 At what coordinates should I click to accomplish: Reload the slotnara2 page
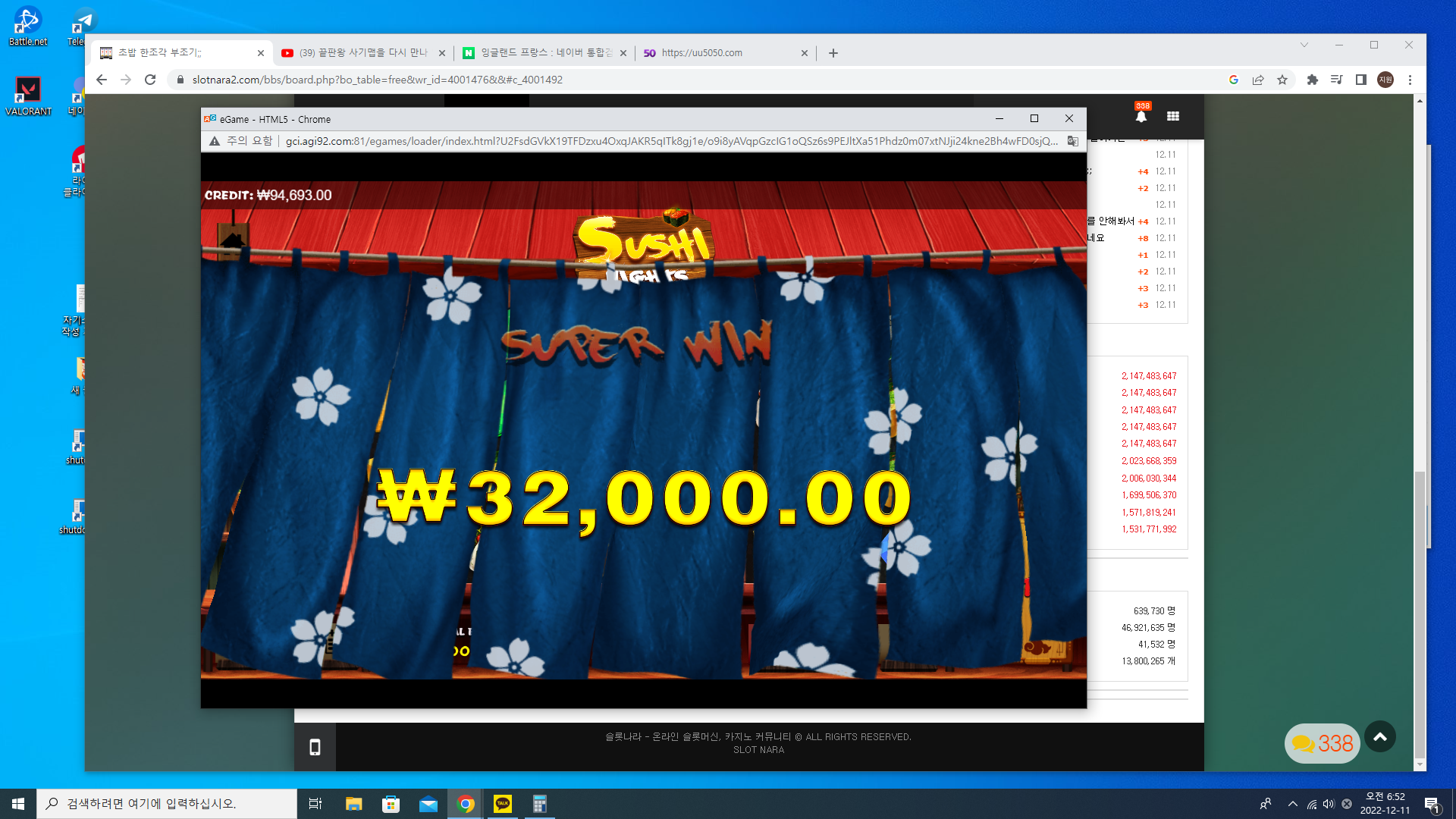click(150, 80)
